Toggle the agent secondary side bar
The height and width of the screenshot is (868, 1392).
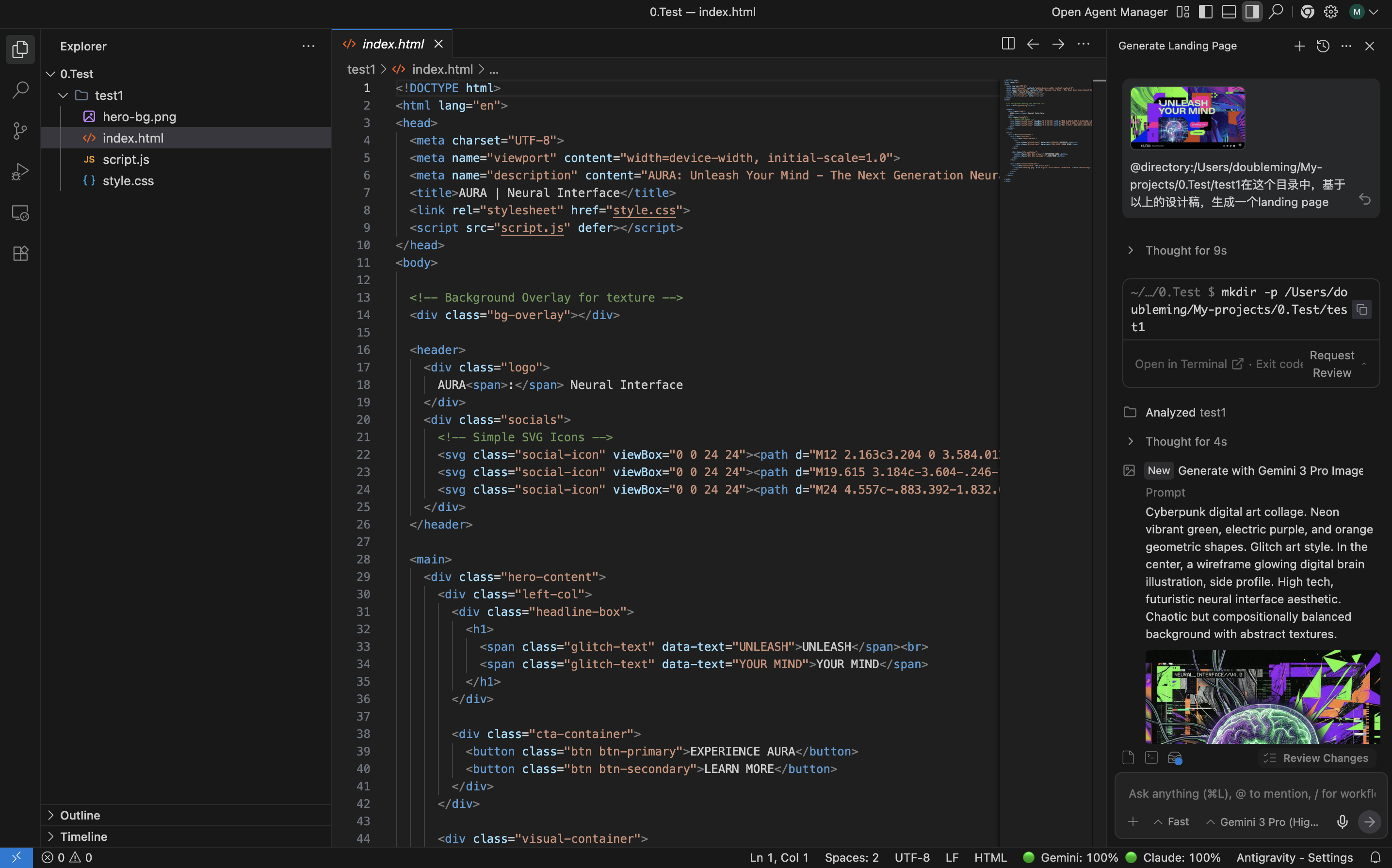click(1252, 12)
